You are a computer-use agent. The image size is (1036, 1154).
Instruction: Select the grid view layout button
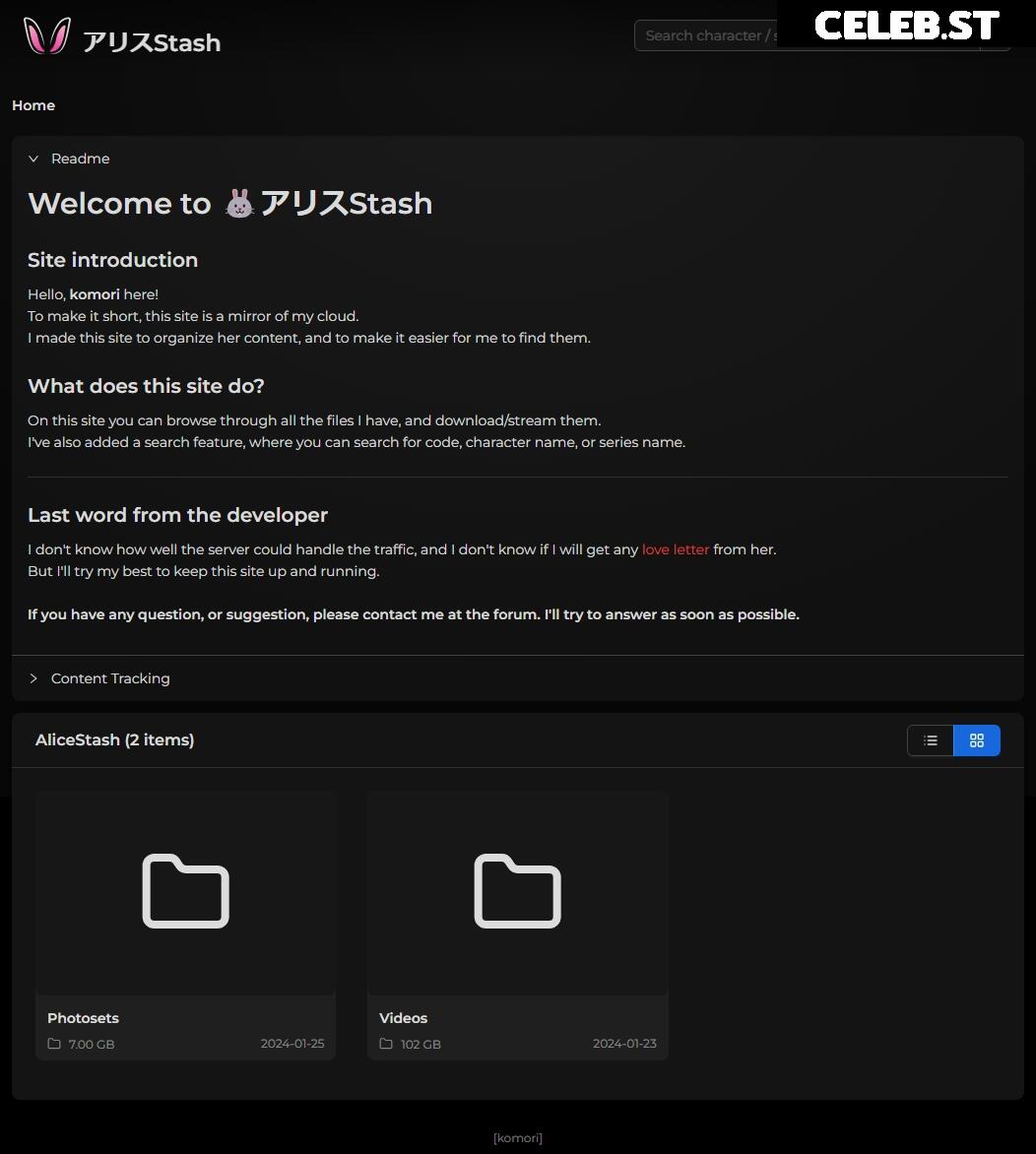click(x=976, y=740)
